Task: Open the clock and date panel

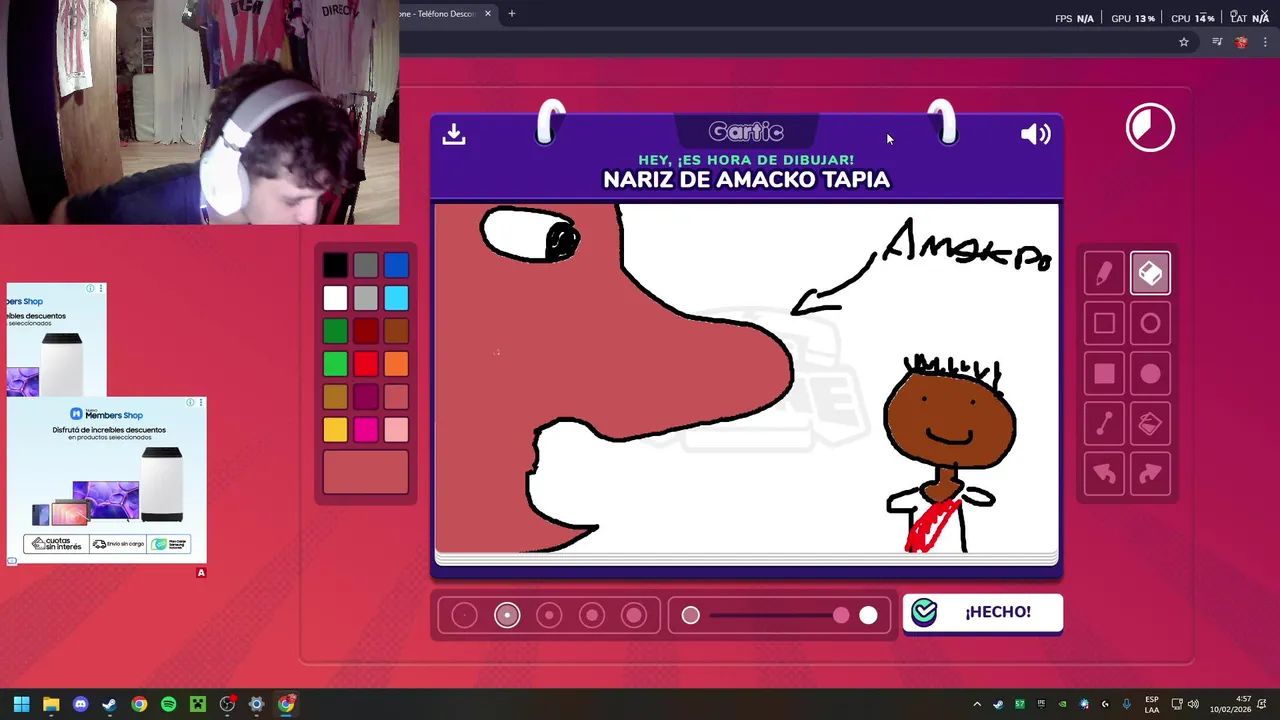Action: (x=1230, y=704)
